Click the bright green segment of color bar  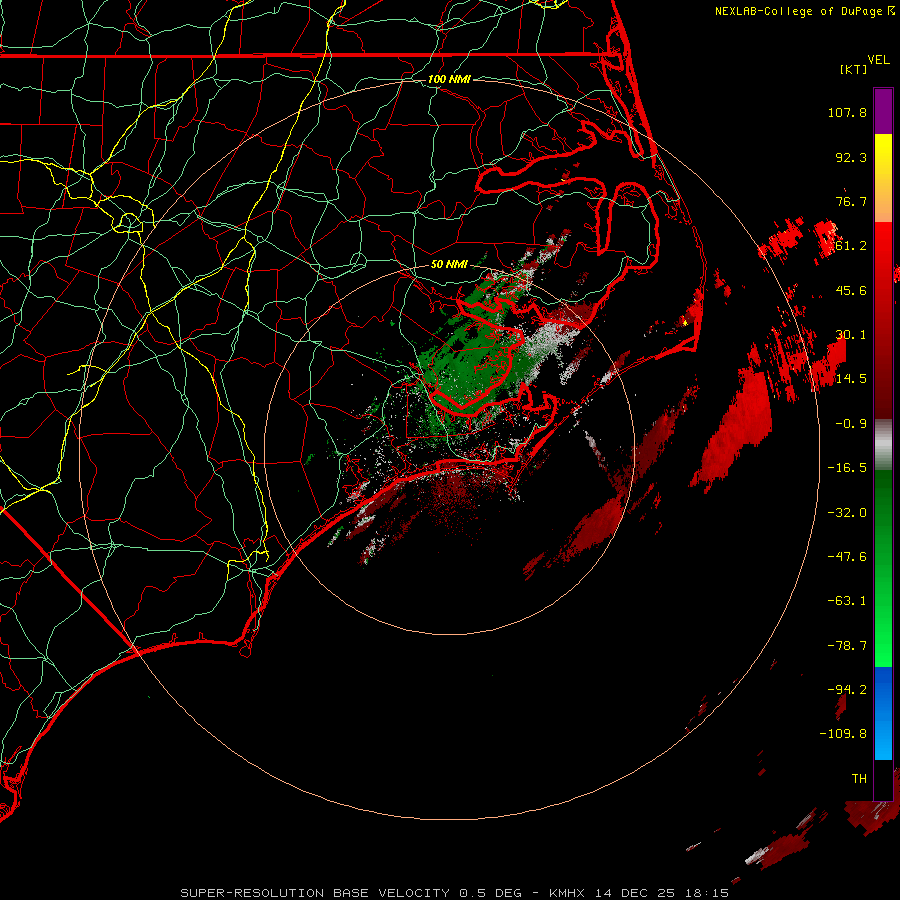(883, 568)
